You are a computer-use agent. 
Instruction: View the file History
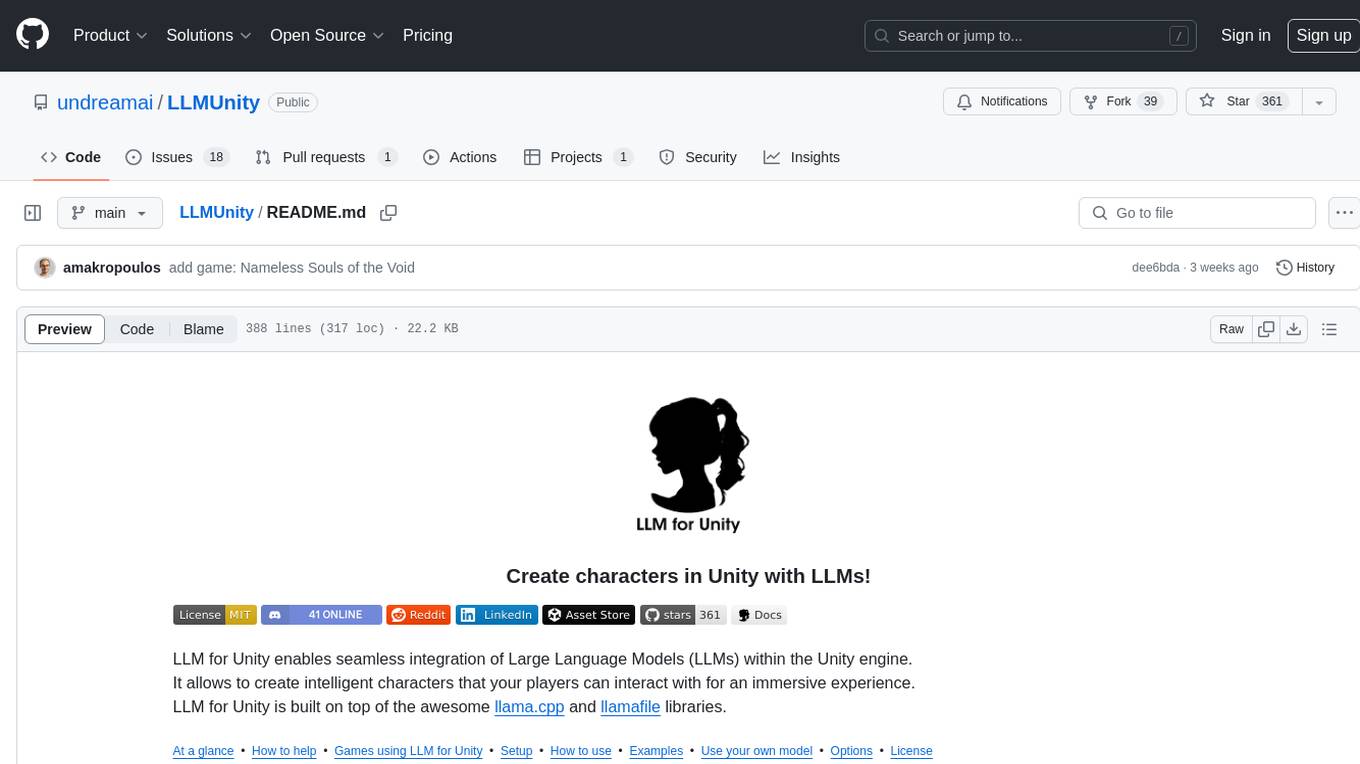coord(1305,268)
